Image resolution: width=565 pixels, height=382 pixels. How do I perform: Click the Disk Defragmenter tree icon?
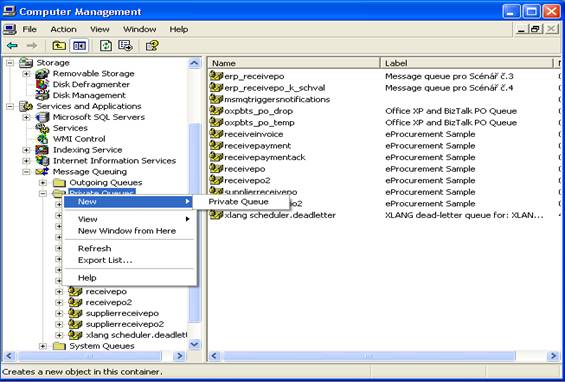(43, 84)
